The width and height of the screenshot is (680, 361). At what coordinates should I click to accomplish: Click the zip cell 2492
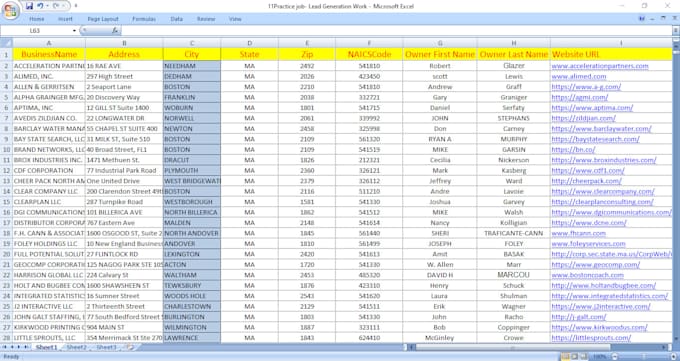point(307,66)
